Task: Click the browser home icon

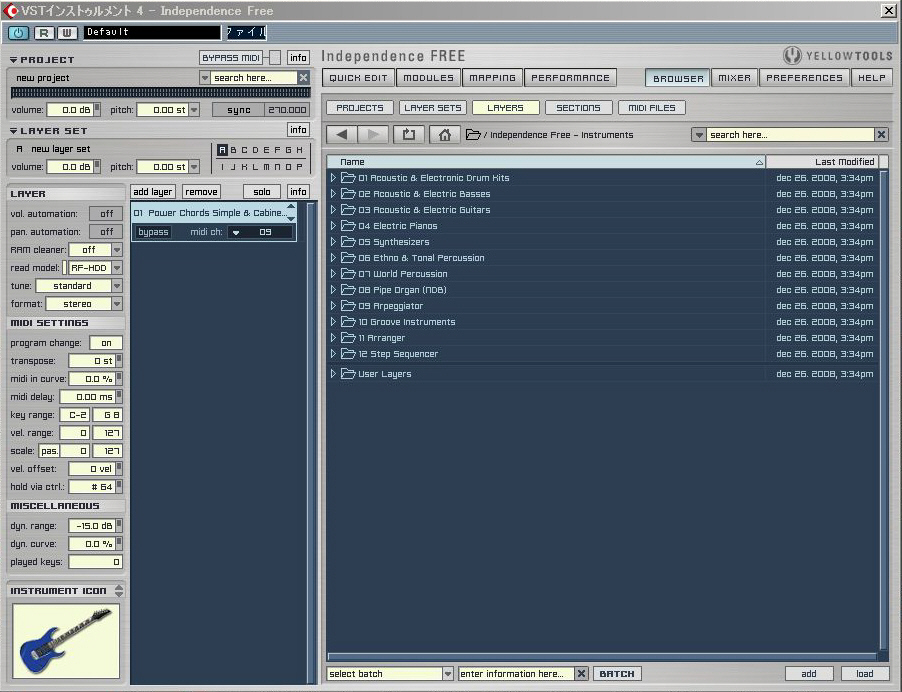Action: (x=445, y=135)
